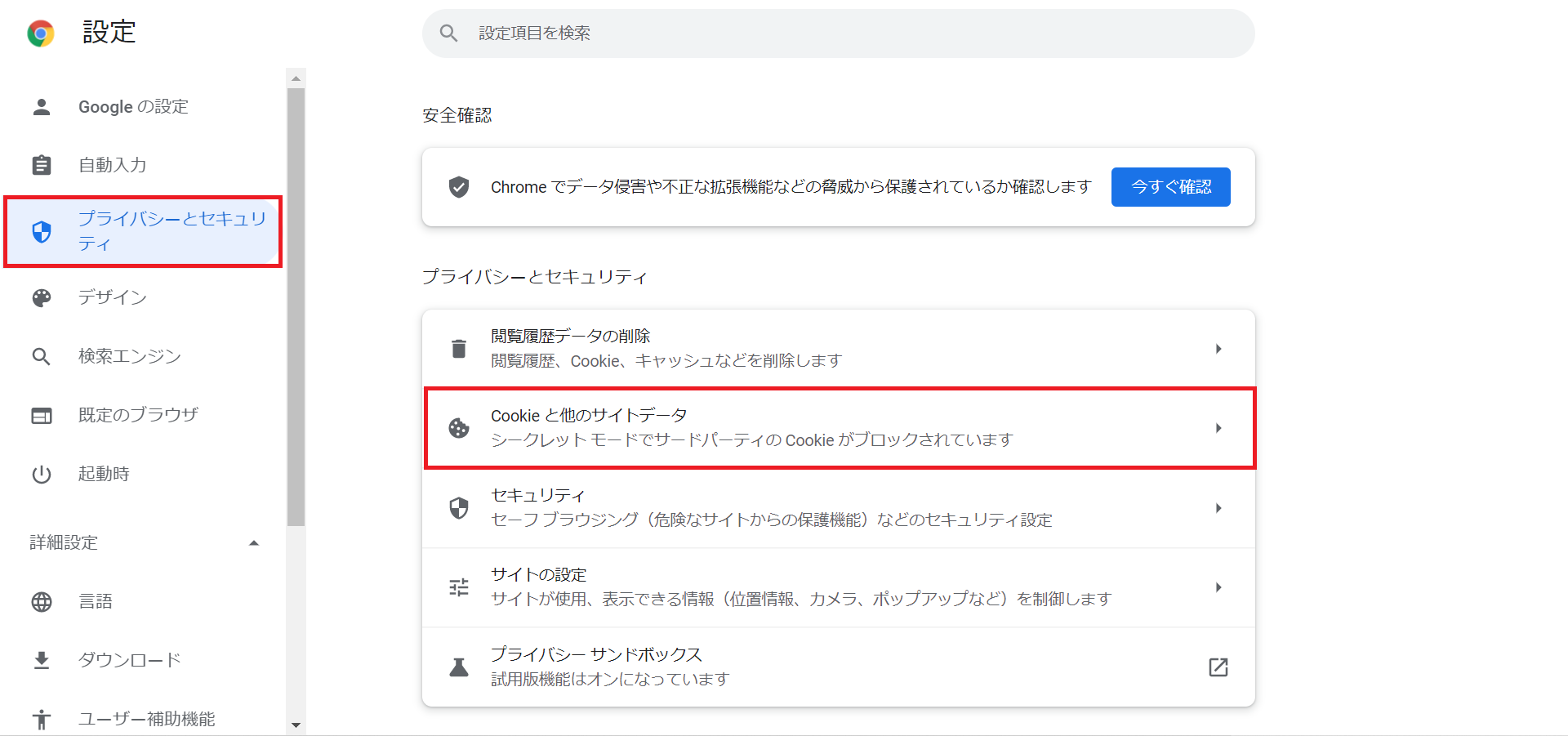Image resolution: width=1568 pixels, height=736 pixels.
Task: Click the デザイン palette icon
Action: click(41, 297)
